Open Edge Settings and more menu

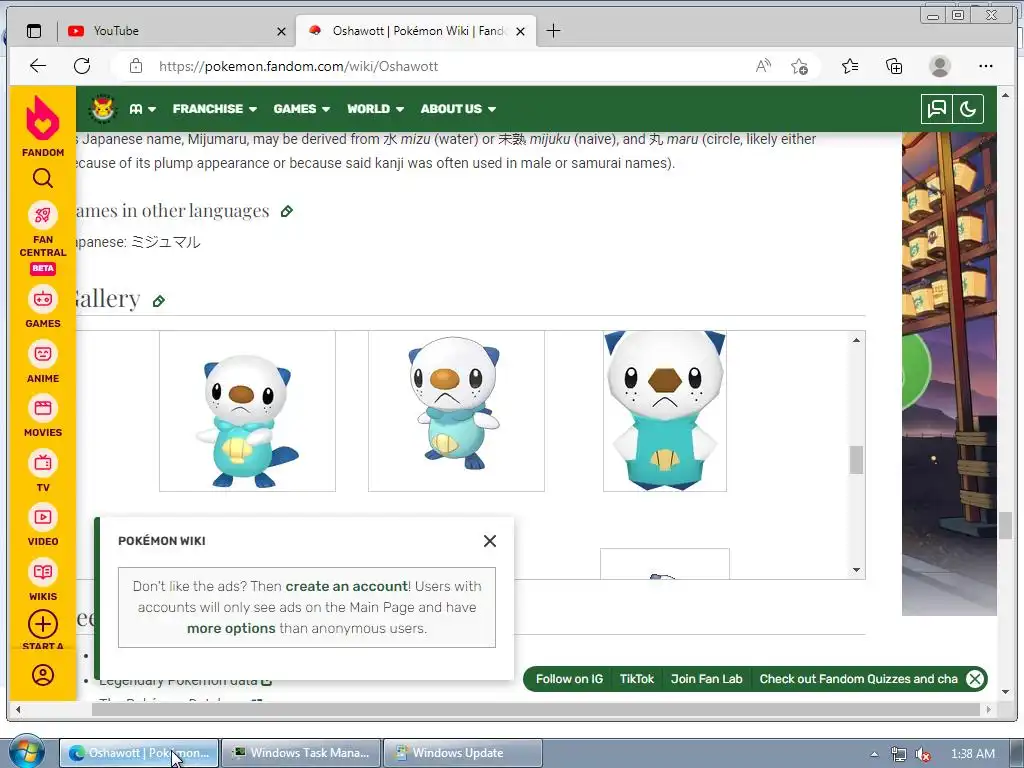coord(985,66)
